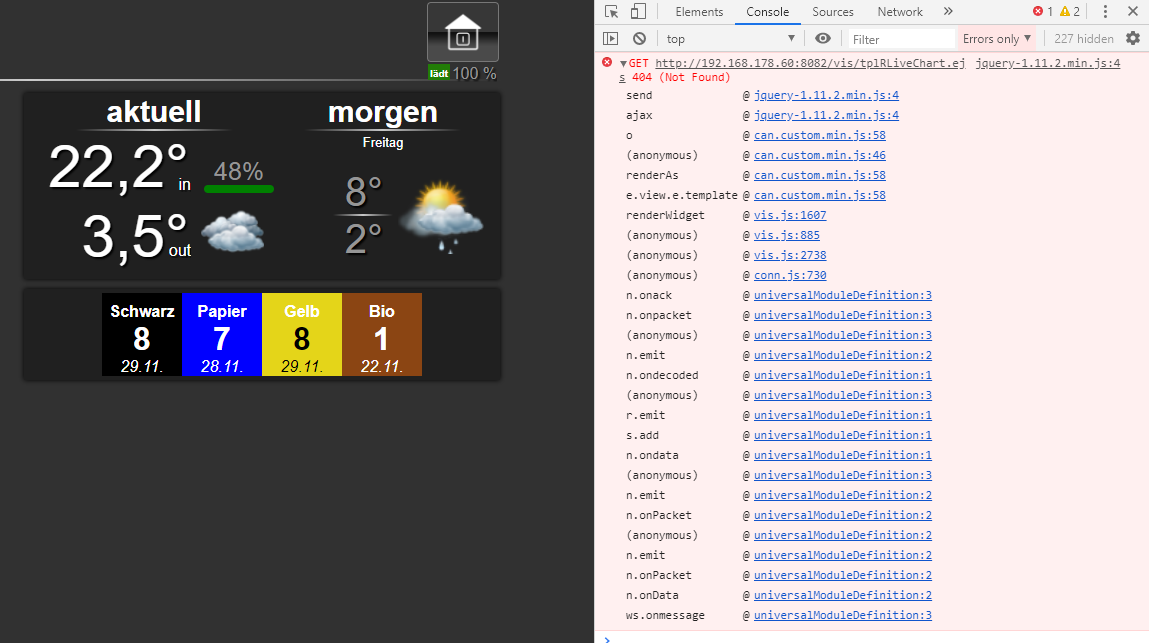Click the 3,5° outdoor temperature value

click(134, 236)
